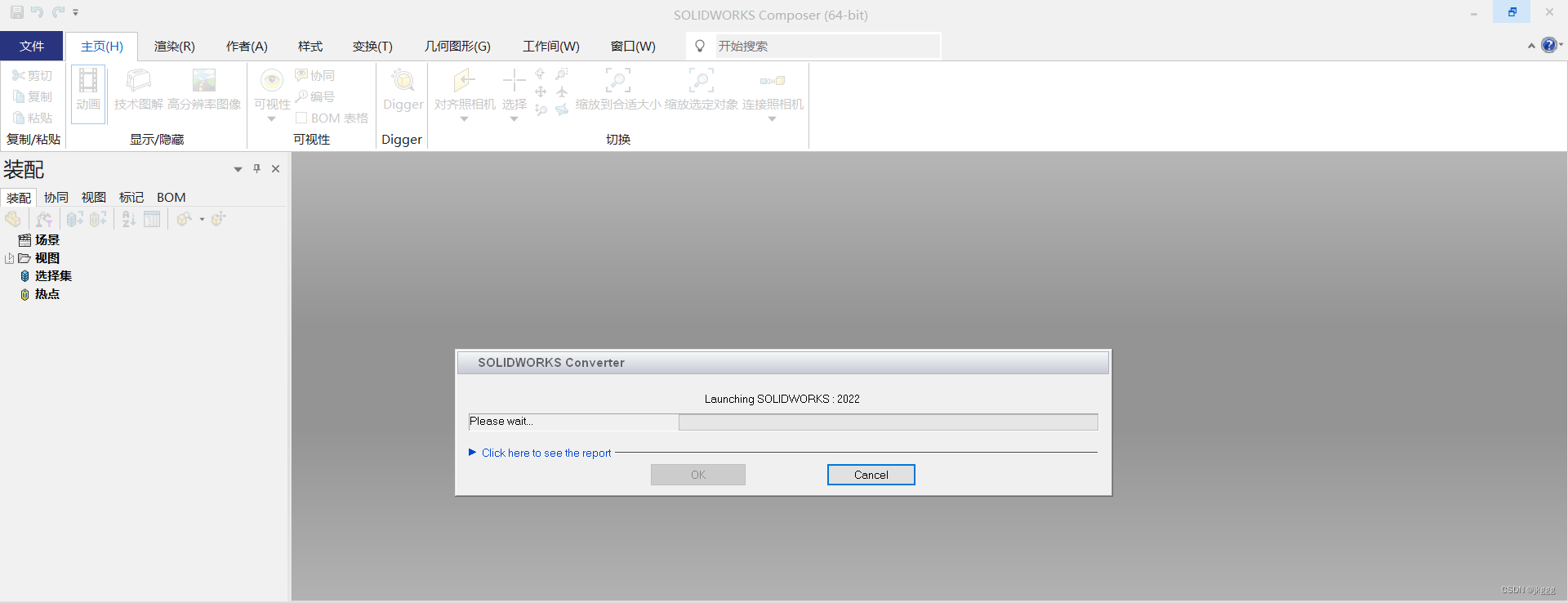Click the 连接照相机 icon
Viewport: 1568px width, 603px height.
773,81
